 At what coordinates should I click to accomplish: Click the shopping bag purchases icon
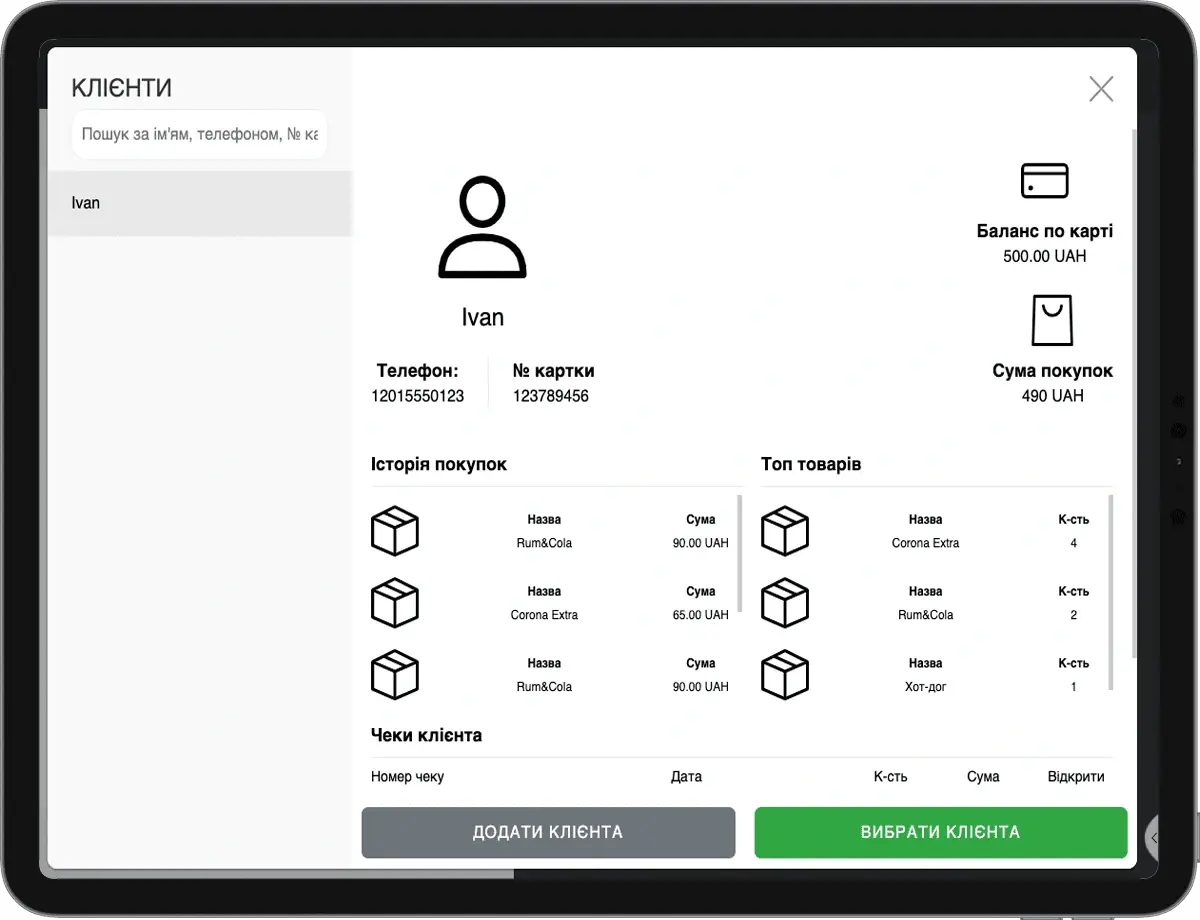tap(1051, 320)
